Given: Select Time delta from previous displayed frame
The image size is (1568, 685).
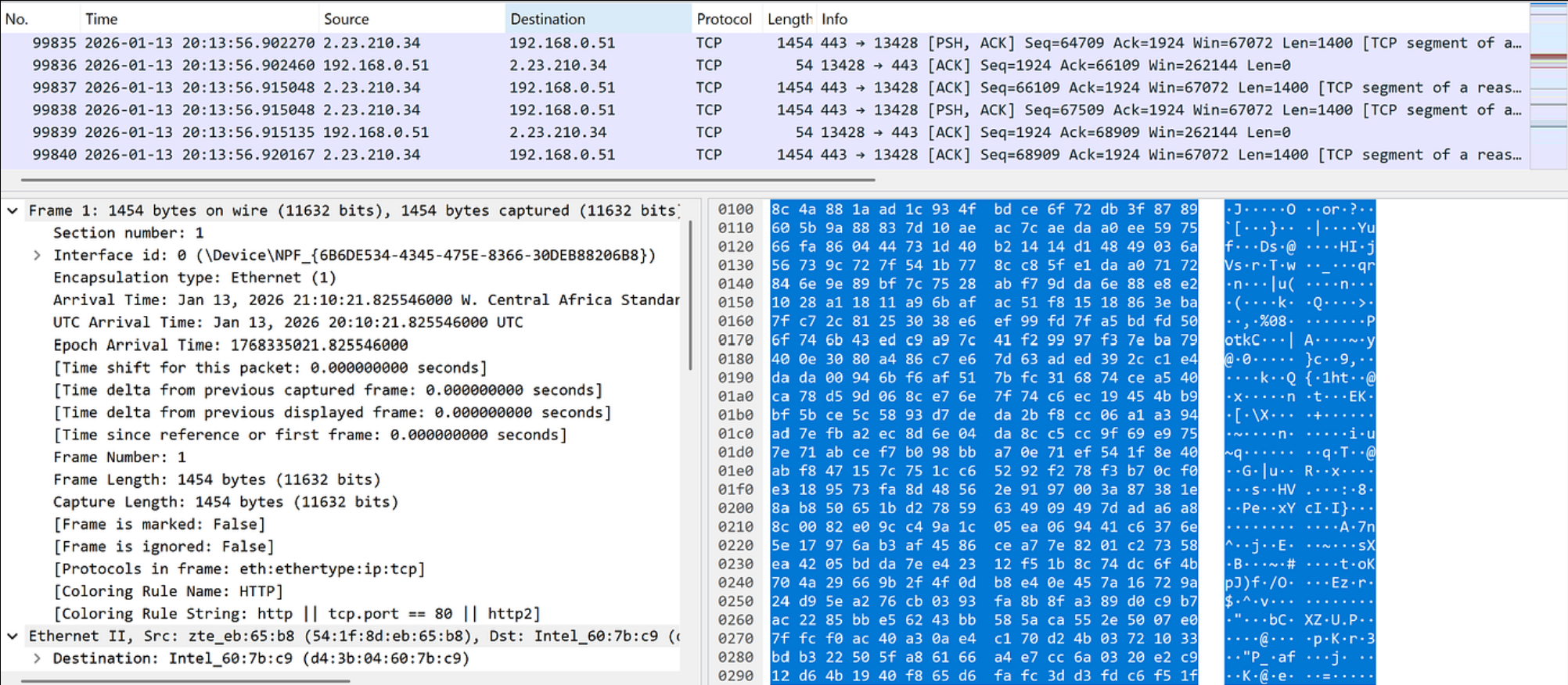Looking at the screenshot, I should 332,412.
